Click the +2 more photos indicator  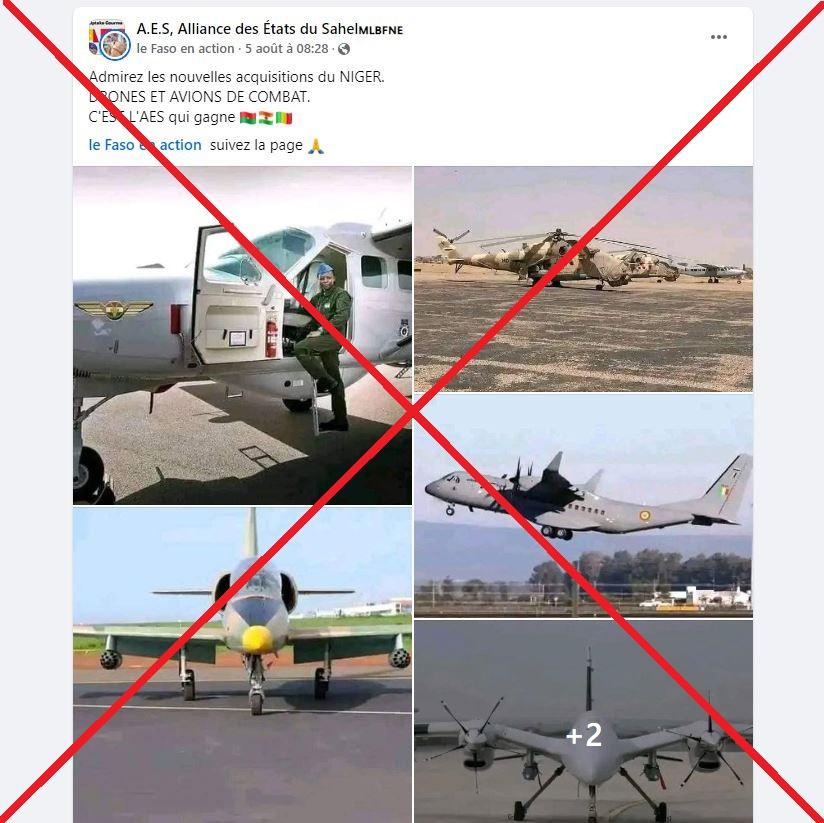[x=584, y=734]
